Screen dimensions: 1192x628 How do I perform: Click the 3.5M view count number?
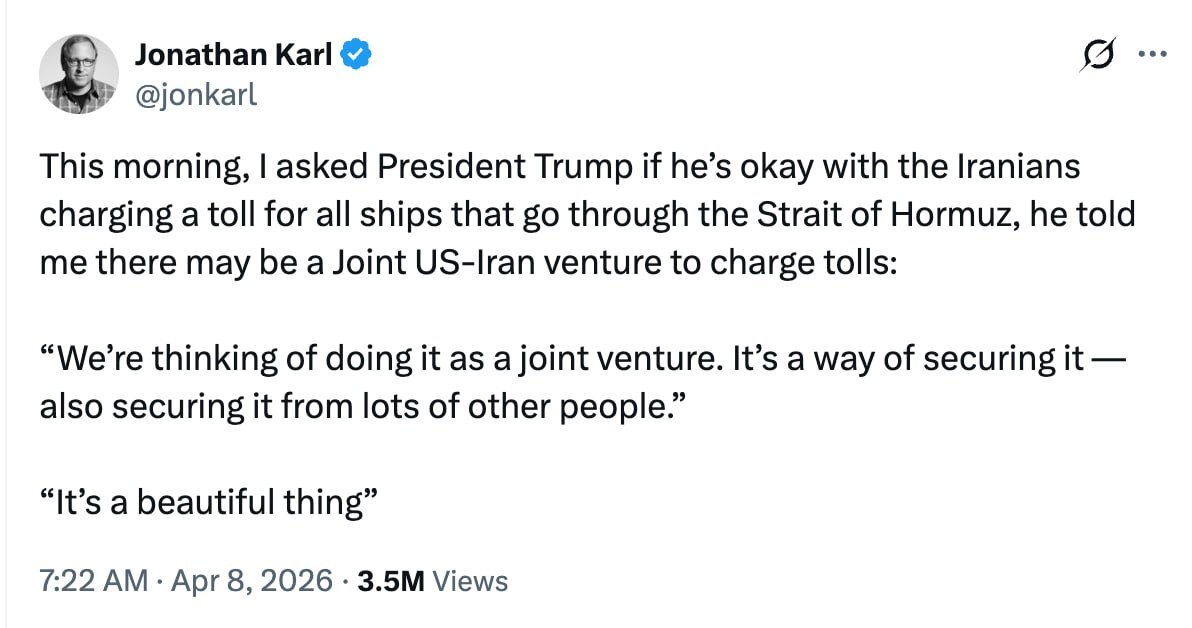[x=389, y=581]
